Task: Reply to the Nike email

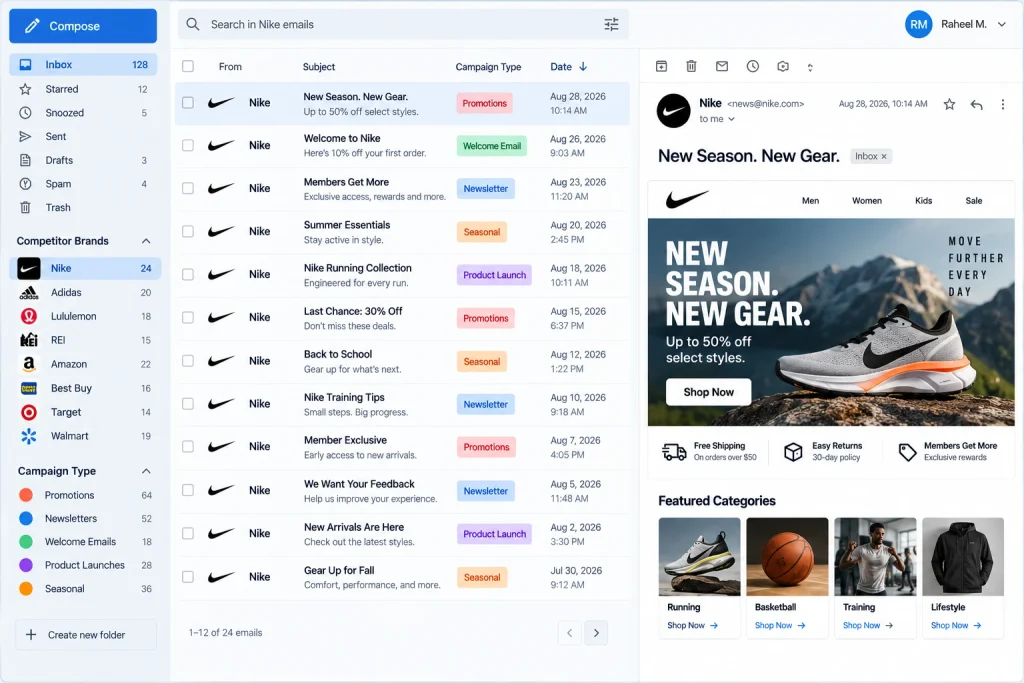Action: [x=976, y=104]
